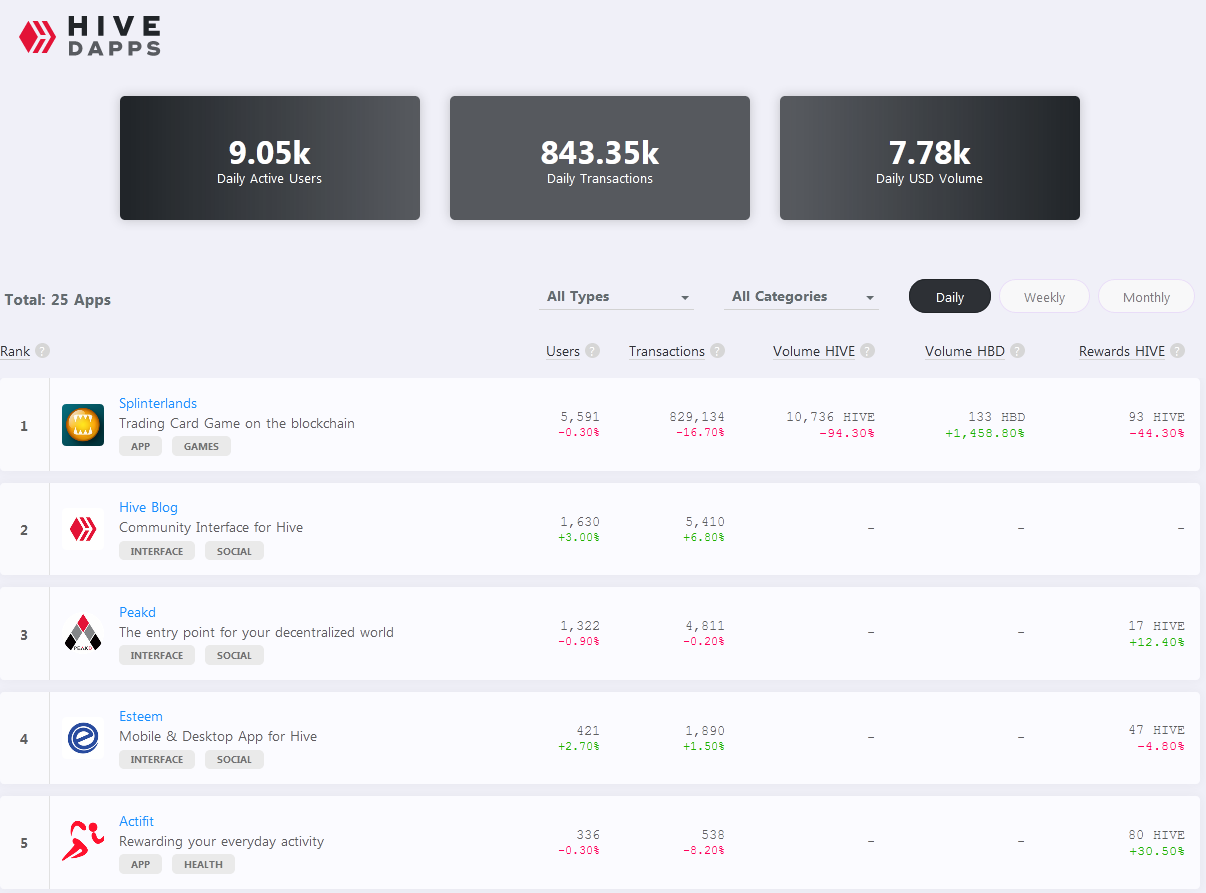The width and height of the screenshot is (1206, 893).
Task: Show help for Volume HBD column
Action: click(1017, 351)
